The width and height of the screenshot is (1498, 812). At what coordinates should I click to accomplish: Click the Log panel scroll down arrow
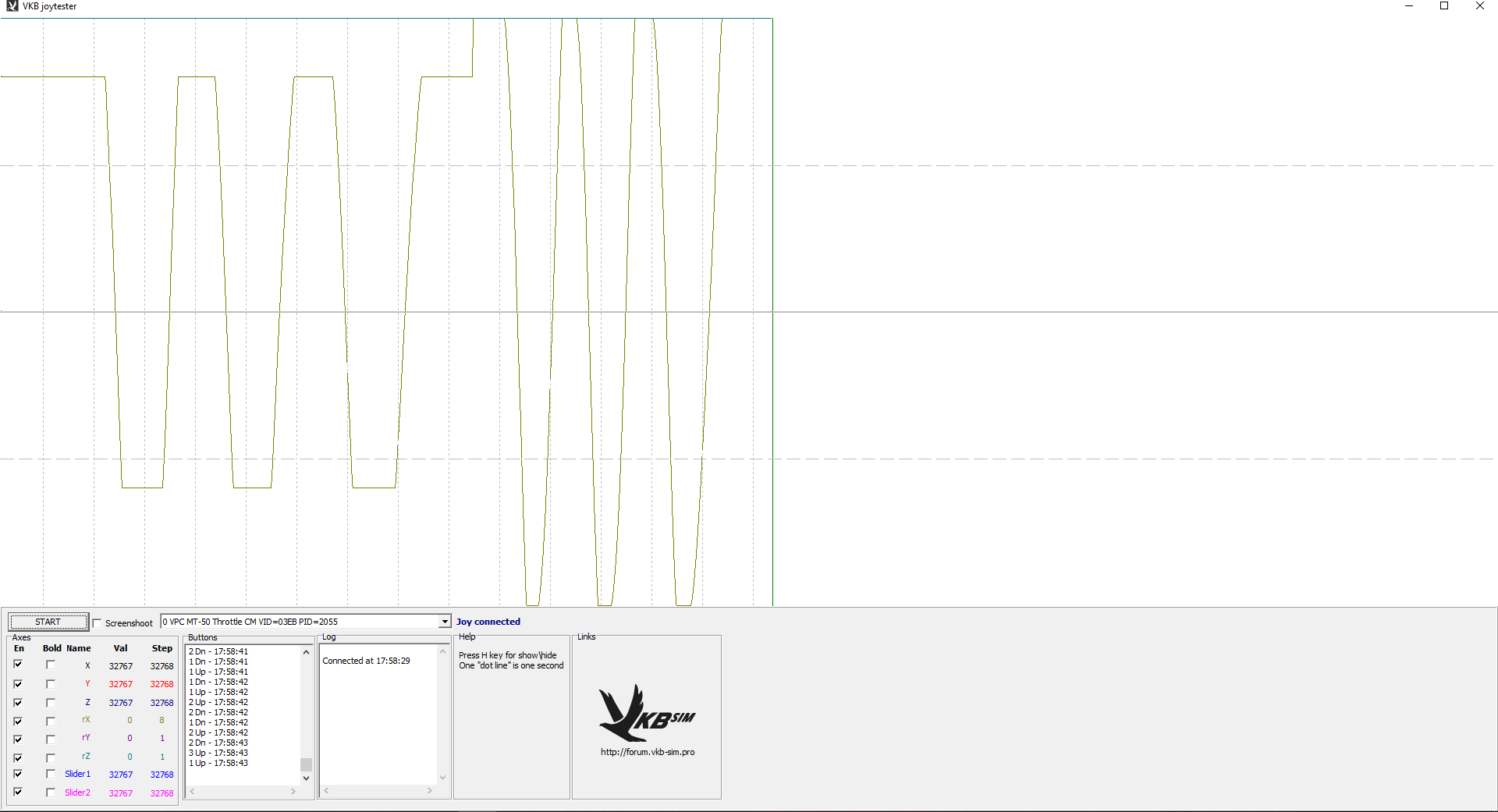tap(442, 778)
